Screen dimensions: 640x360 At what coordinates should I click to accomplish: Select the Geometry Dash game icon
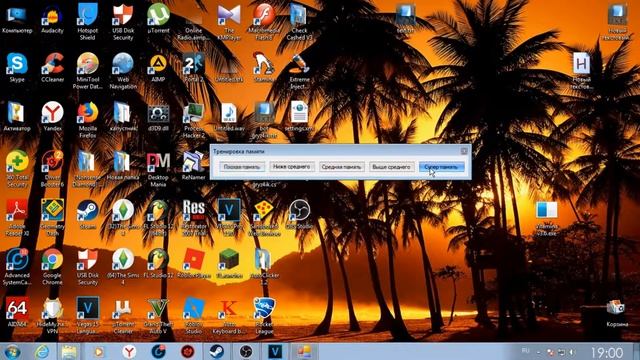(52, 218)
